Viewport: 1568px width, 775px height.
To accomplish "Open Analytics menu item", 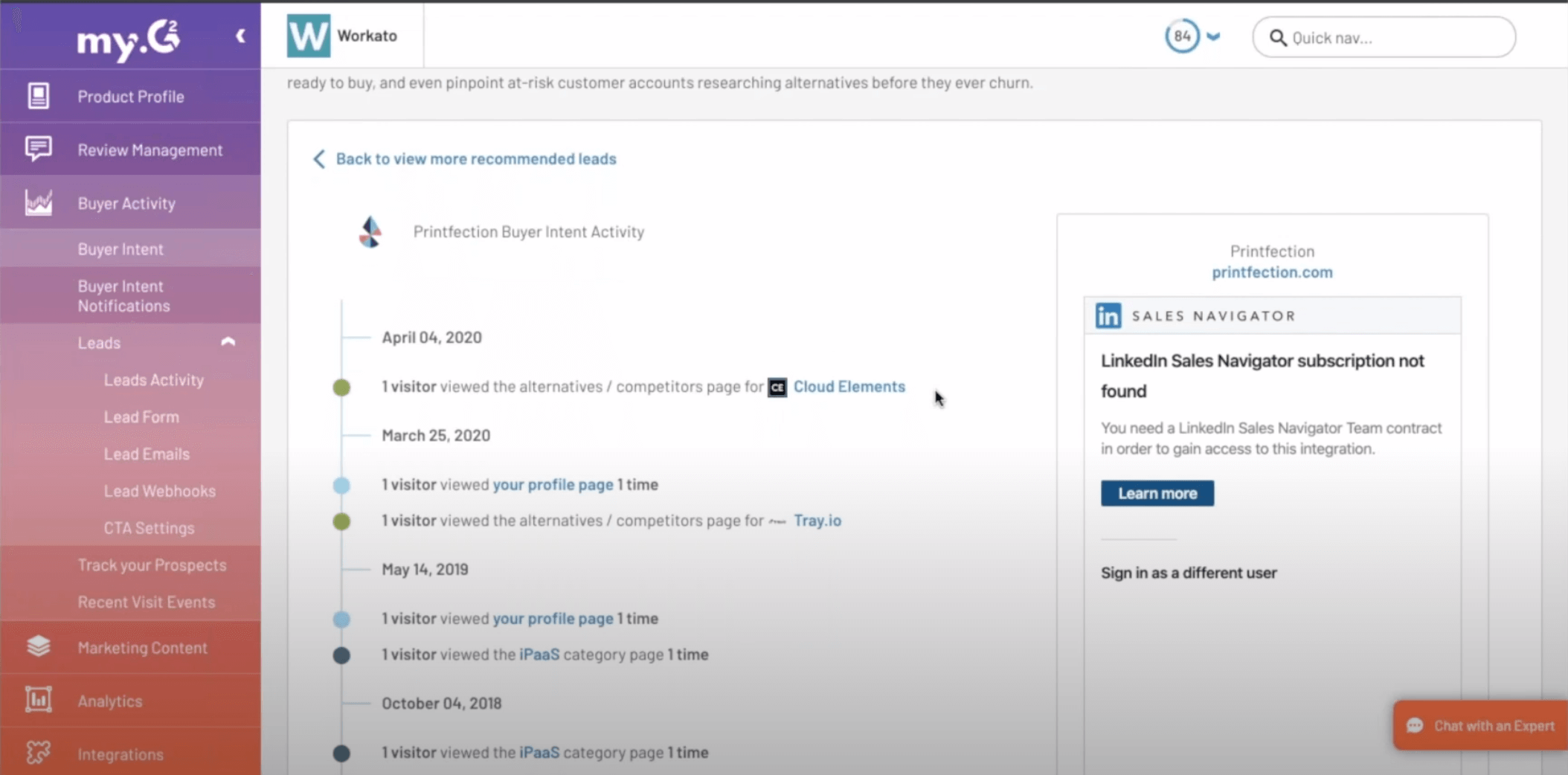I will point(130,701).
